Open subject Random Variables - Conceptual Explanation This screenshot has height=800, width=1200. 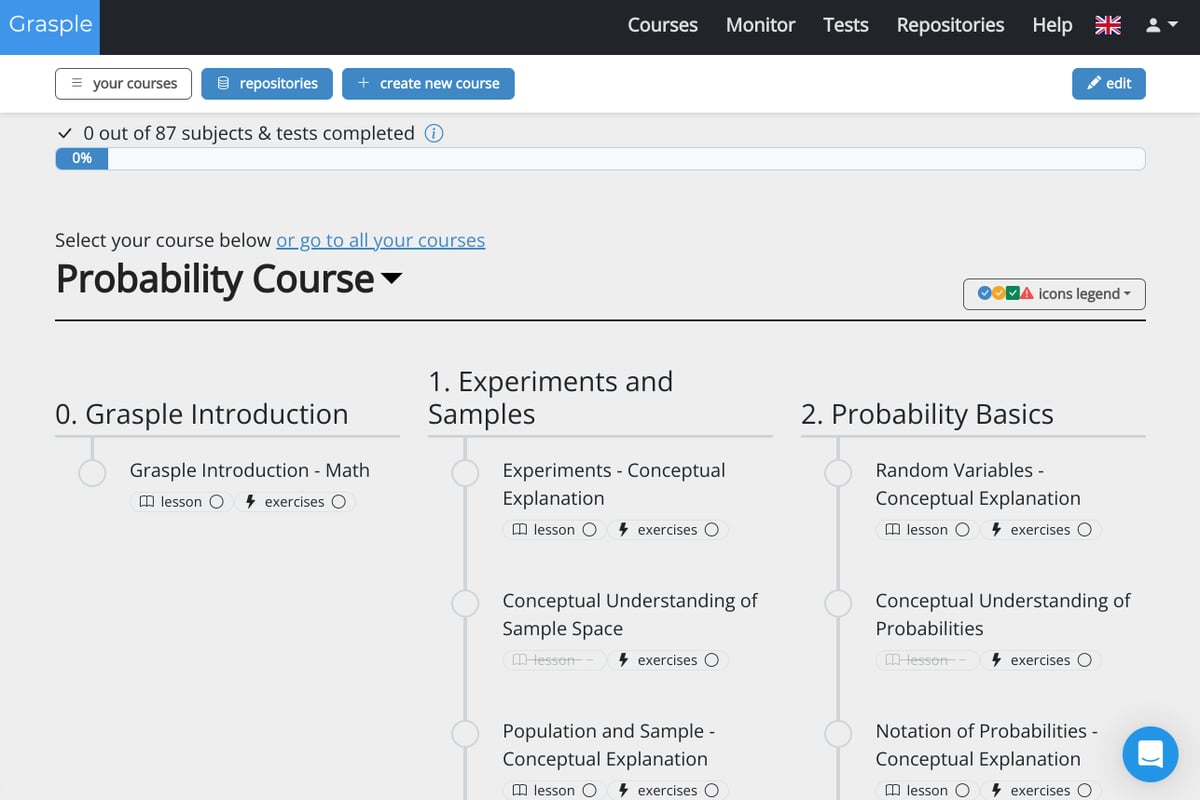[x=978, y=484]
